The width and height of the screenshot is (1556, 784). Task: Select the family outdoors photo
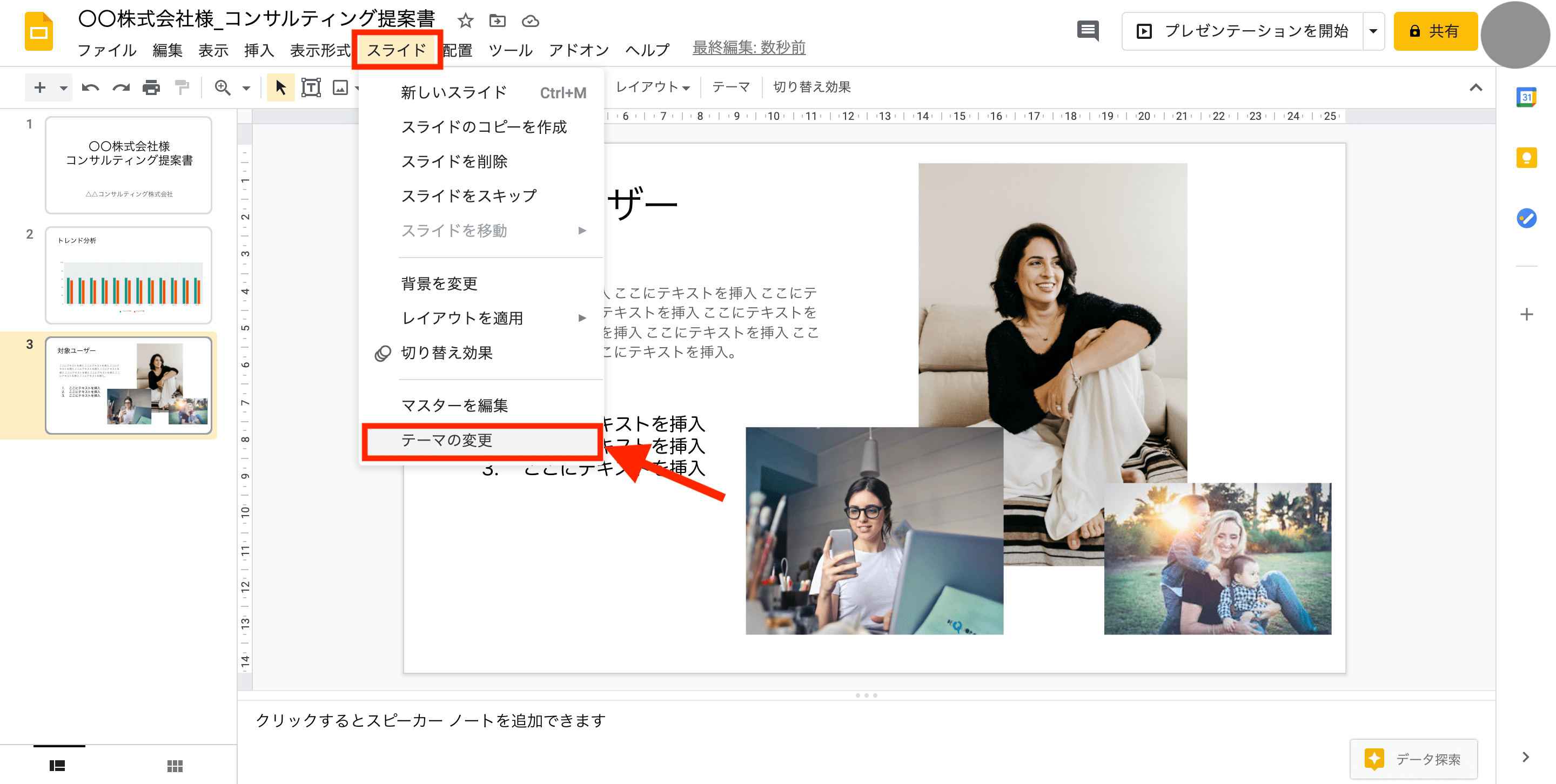[1217, 558]
